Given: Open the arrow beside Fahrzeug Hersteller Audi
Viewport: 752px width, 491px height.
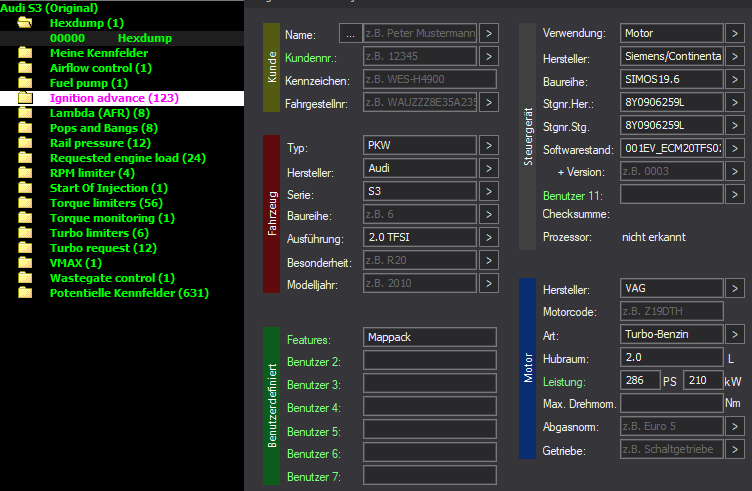Looking at the screenshot, I should click(488, 168).
